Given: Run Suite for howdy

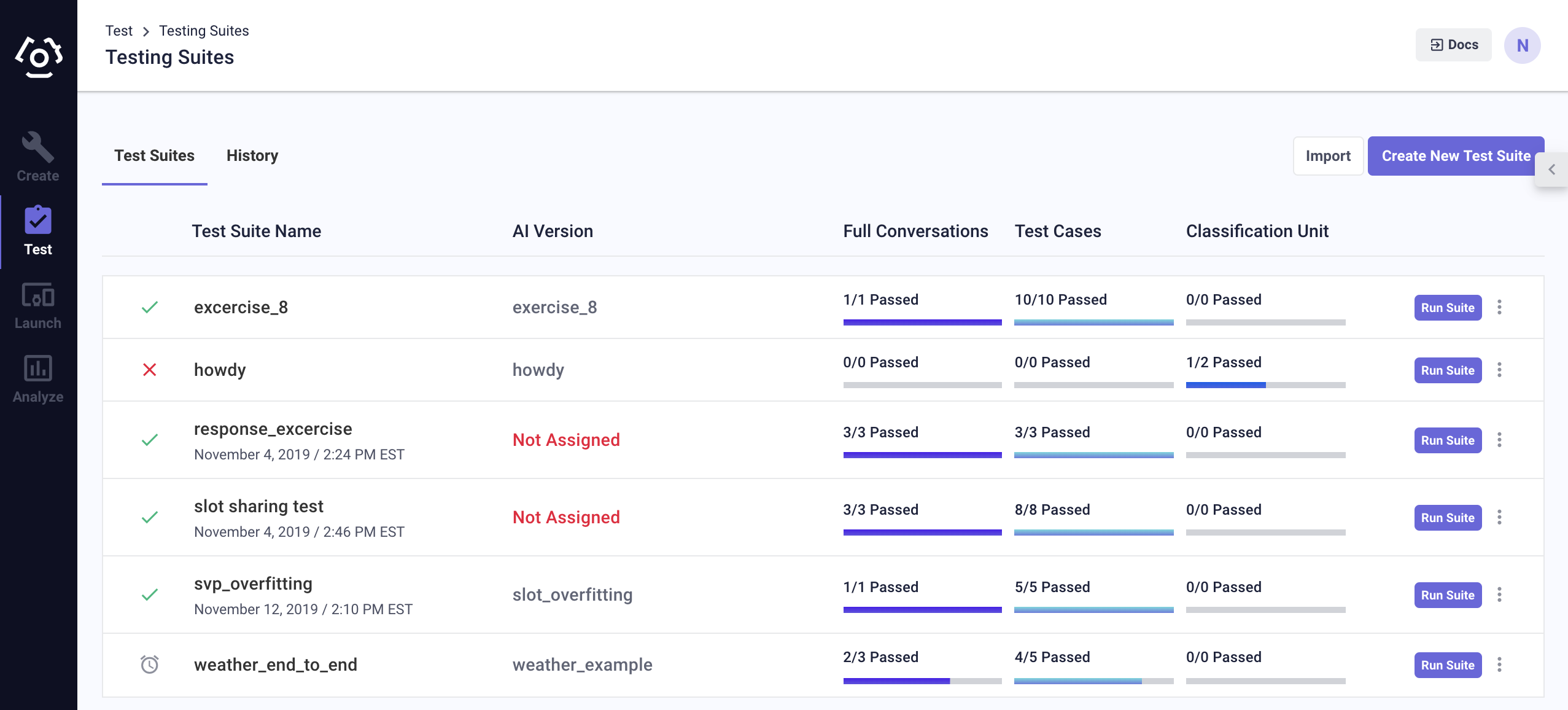Looking at the screenshot, I should point(1448,370).
